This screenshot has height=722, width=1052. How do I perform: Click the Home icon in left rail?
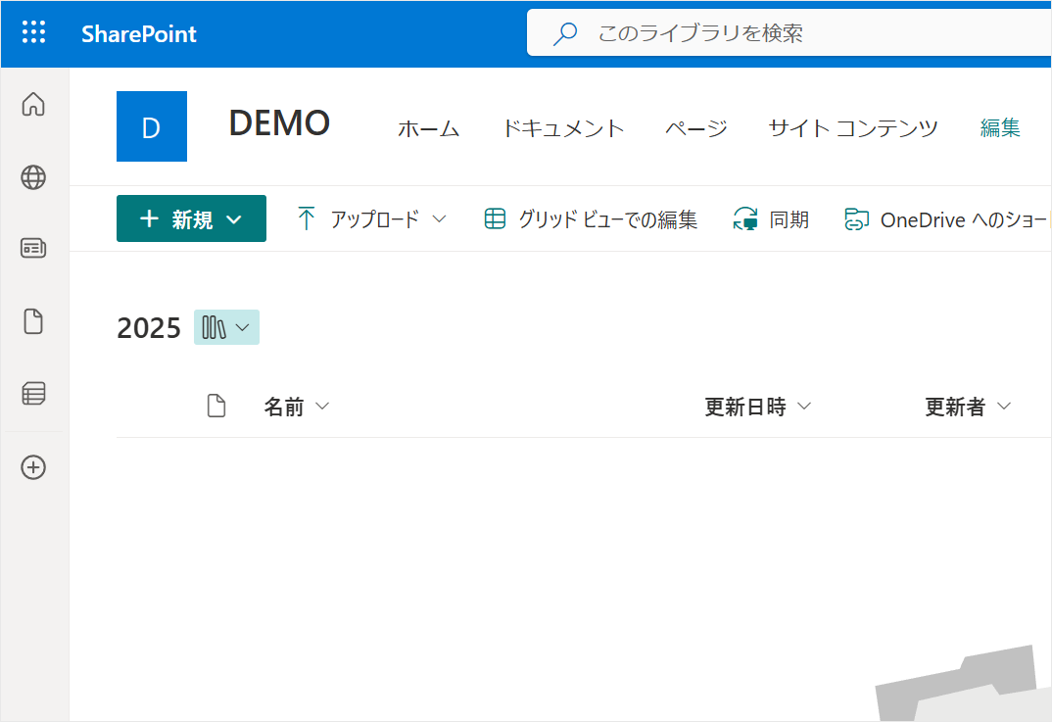coord(34,104)
